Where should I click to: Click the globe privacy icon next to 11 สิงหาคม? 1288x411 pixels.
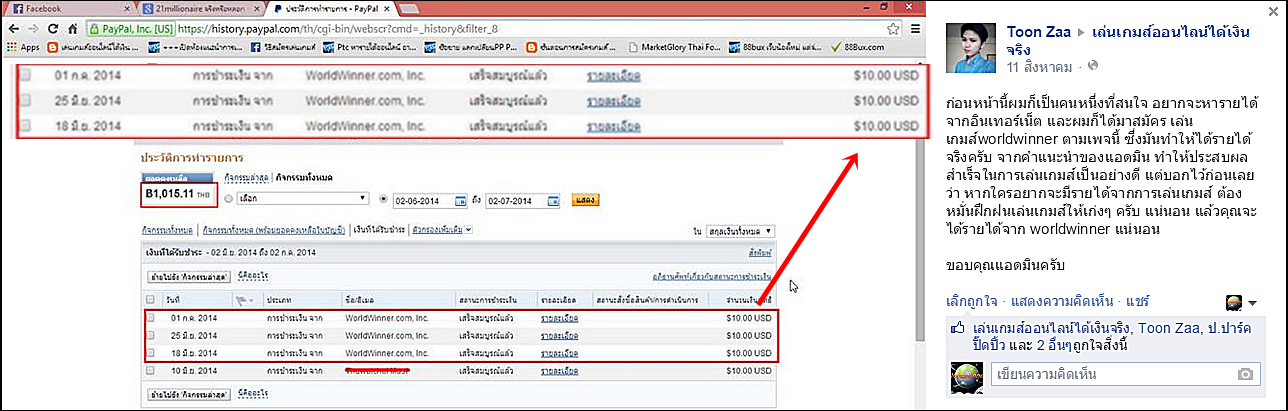(x=1093, y=66)
